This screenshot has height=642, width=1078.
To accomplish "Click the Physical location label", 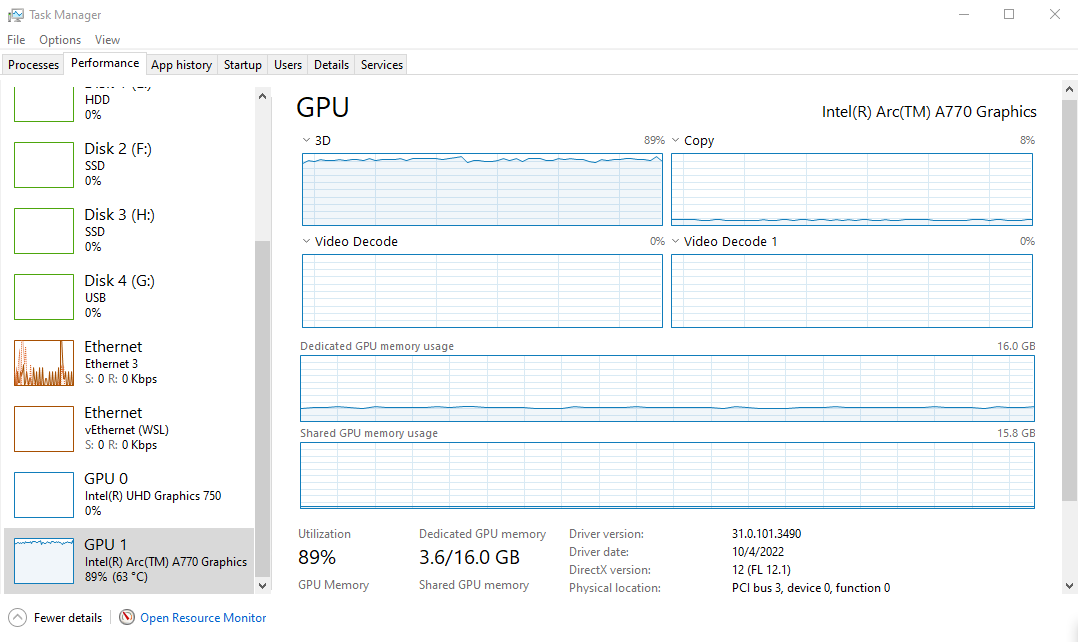I will (615, 588).
